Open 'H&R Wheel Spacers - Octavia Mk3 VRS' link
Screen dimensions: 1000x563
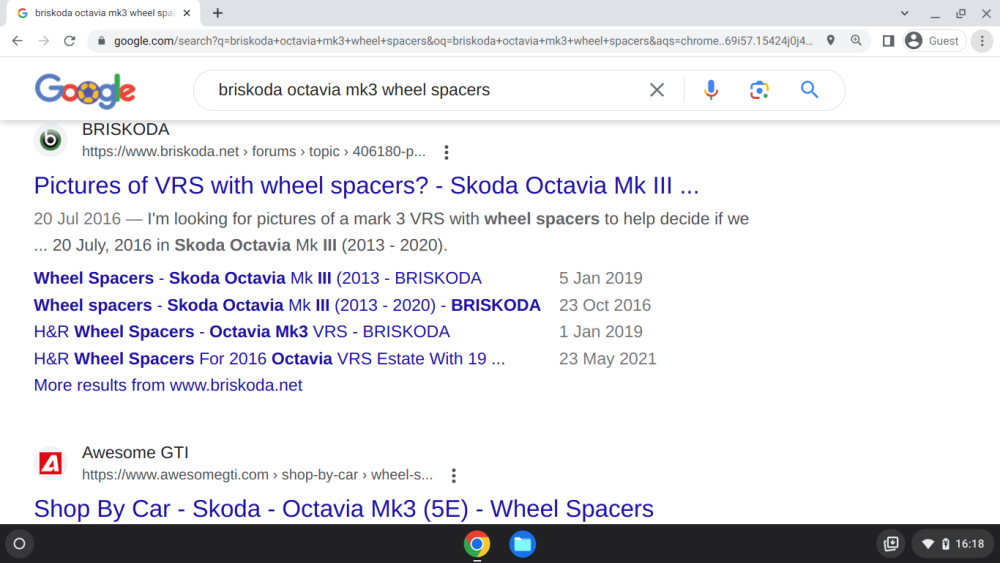[242, 332]
